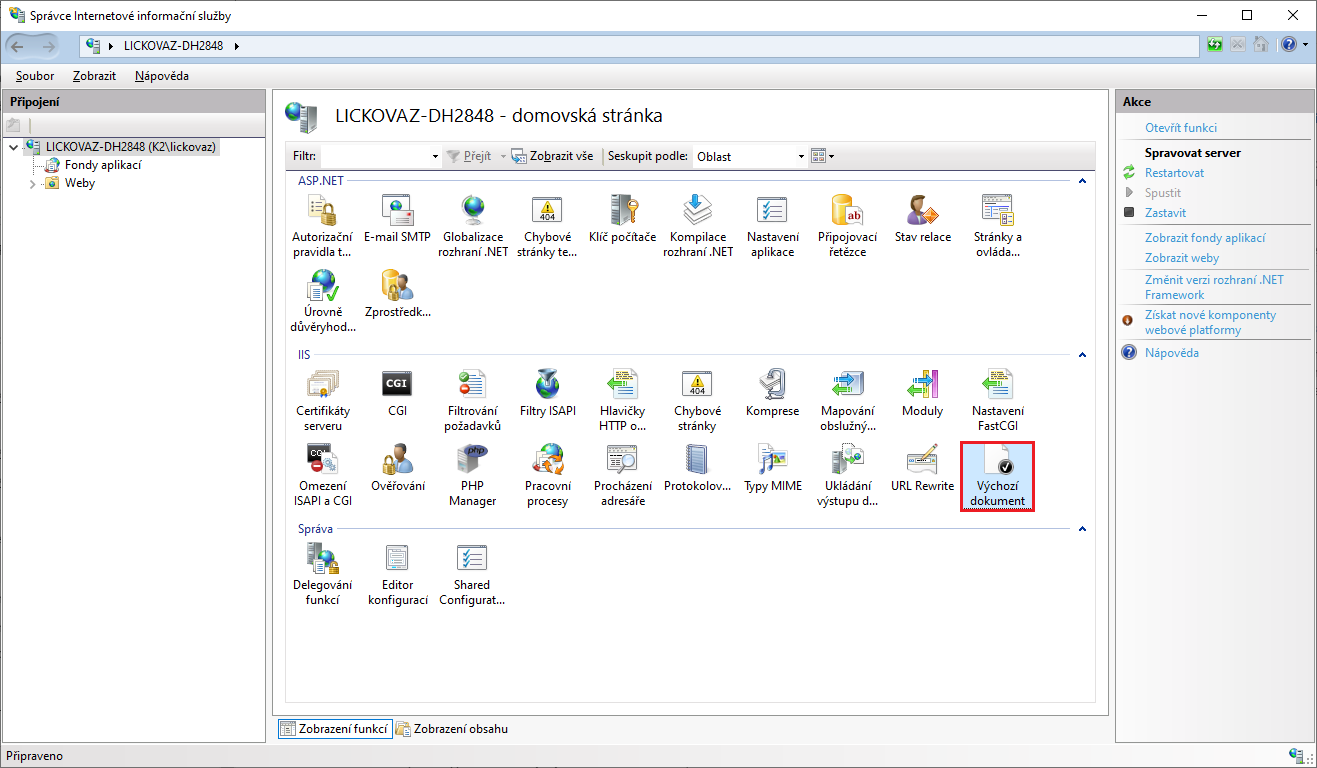Switch to Zobrazení funkcí tab
This screenshot has width=1317, height=768.
(x=334, y=729)
